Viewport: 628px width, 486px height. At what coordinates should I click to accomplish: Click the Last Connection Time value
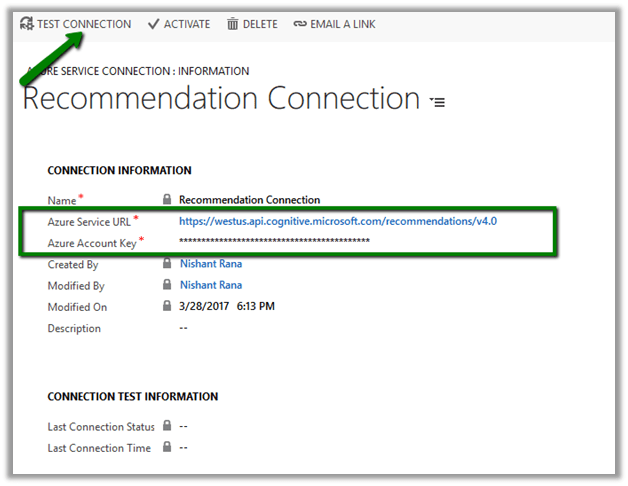pos(184,448)
